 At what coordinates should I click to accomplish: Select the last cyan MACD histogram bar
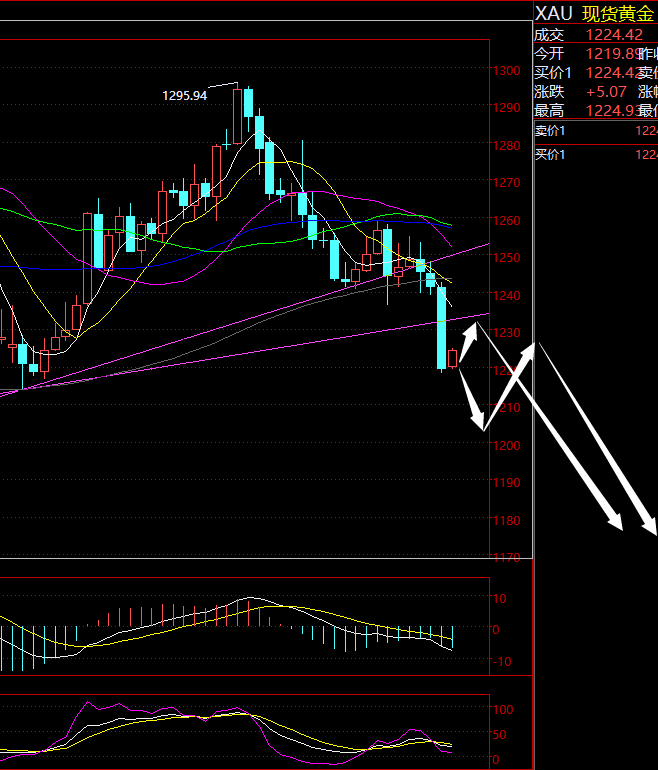click(x=453, y=637)
